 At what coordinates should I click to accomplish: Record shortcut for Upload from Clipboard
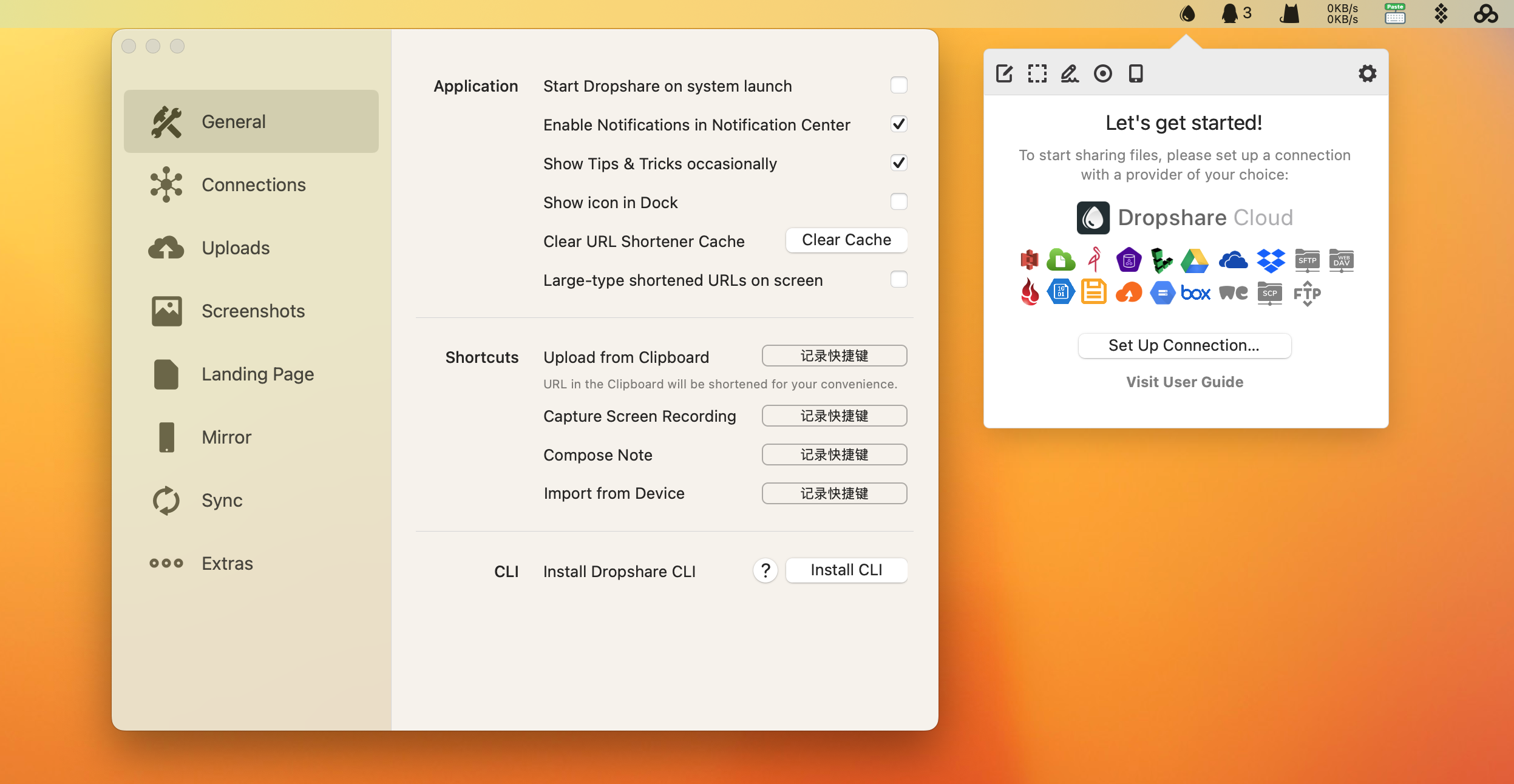[x=834, y=356]
